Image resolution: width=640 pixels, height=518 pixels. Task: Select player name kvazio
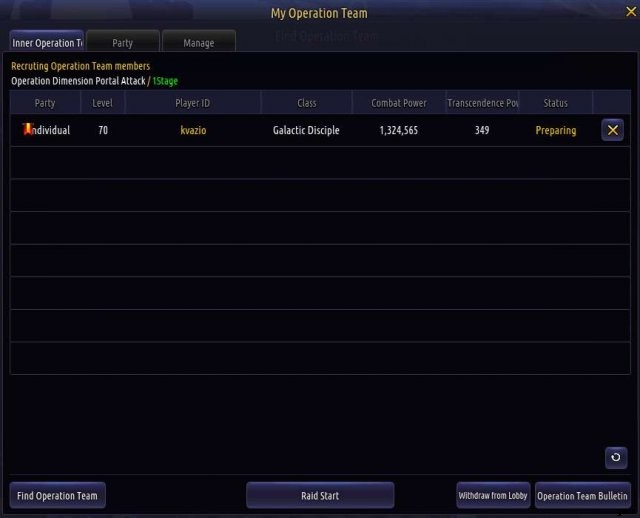[x=193, y=131]
